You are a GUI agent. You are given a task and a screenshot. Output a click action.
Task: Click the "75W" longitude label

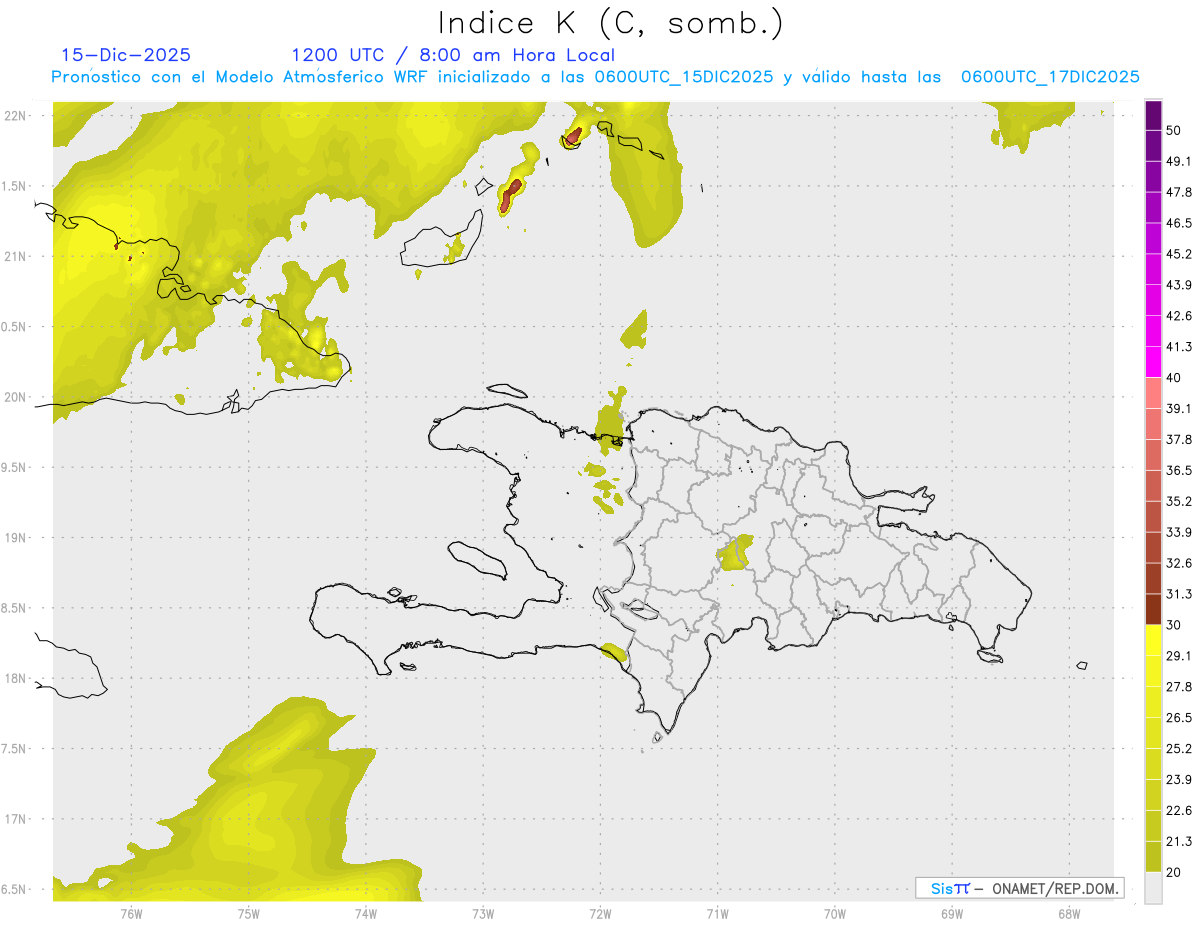point(248,913)
